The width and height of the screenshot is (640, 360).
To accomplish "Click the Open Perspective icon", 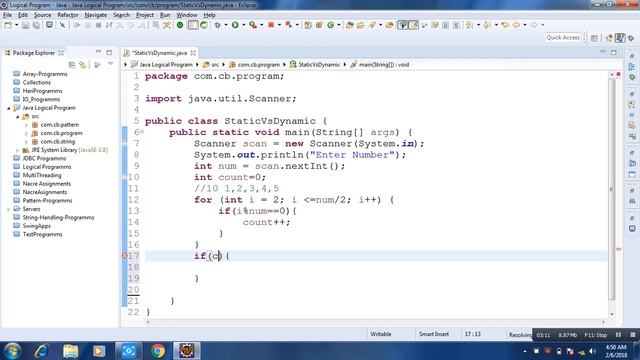I will [x=594, y=38].
